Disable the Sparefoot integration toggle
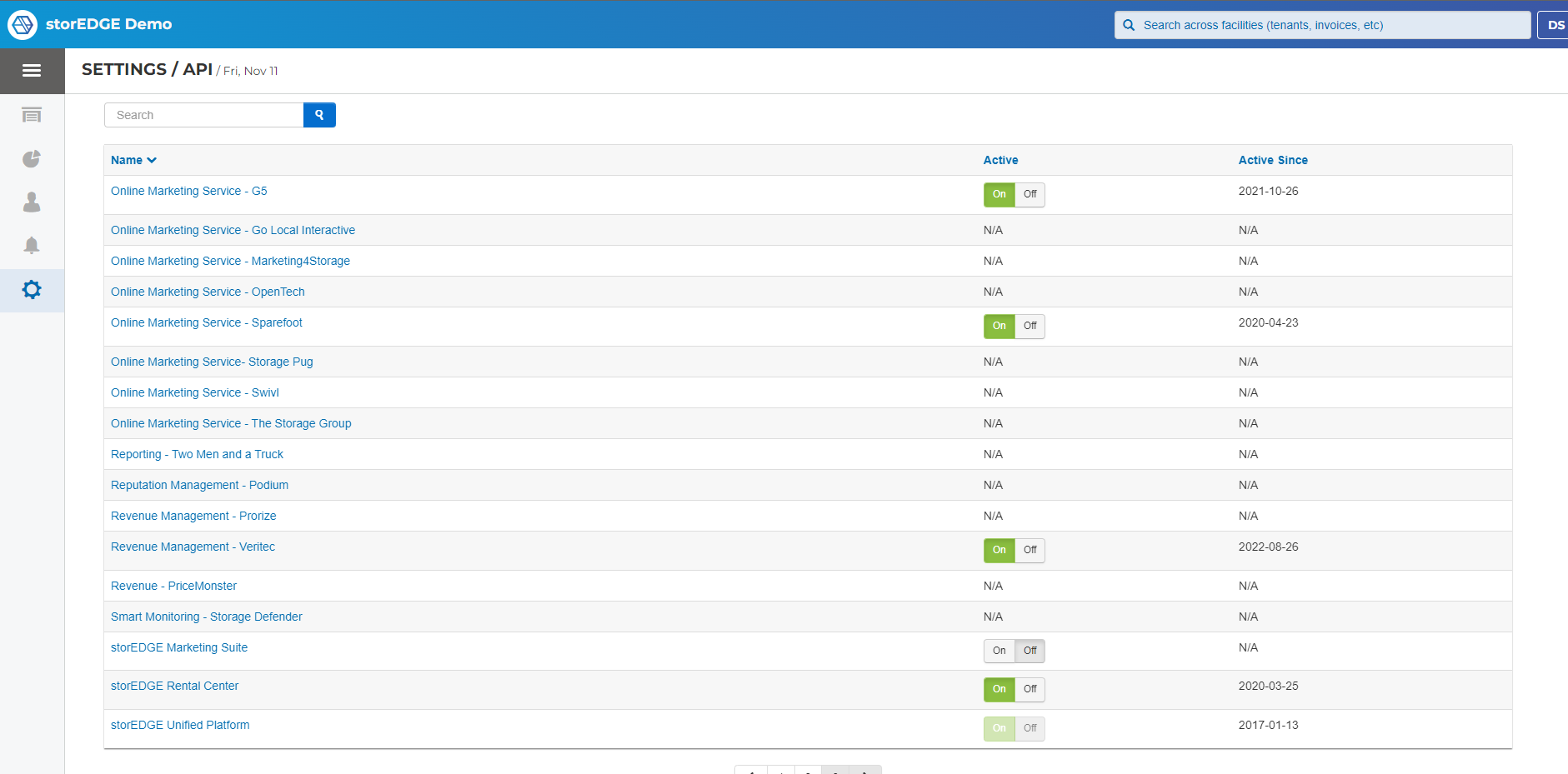The width and height of the screenshot is (1568, 774). [1030, 326]
